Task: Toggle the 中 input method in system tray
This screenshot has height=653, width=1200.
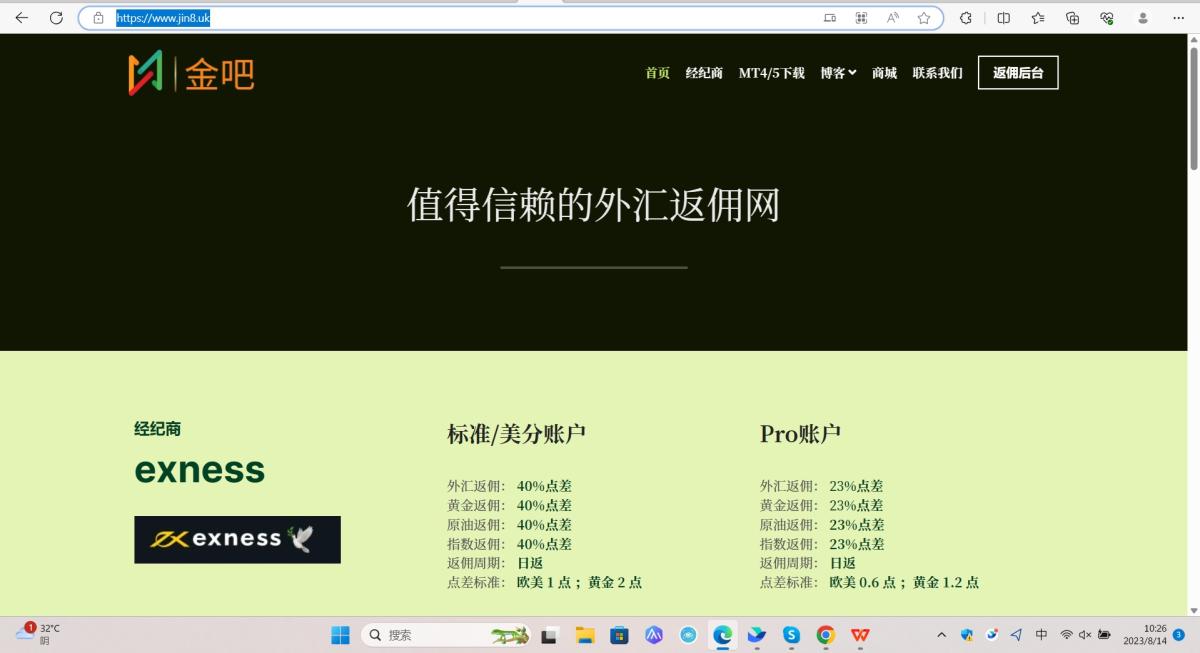Action: tap(1041, 635)
